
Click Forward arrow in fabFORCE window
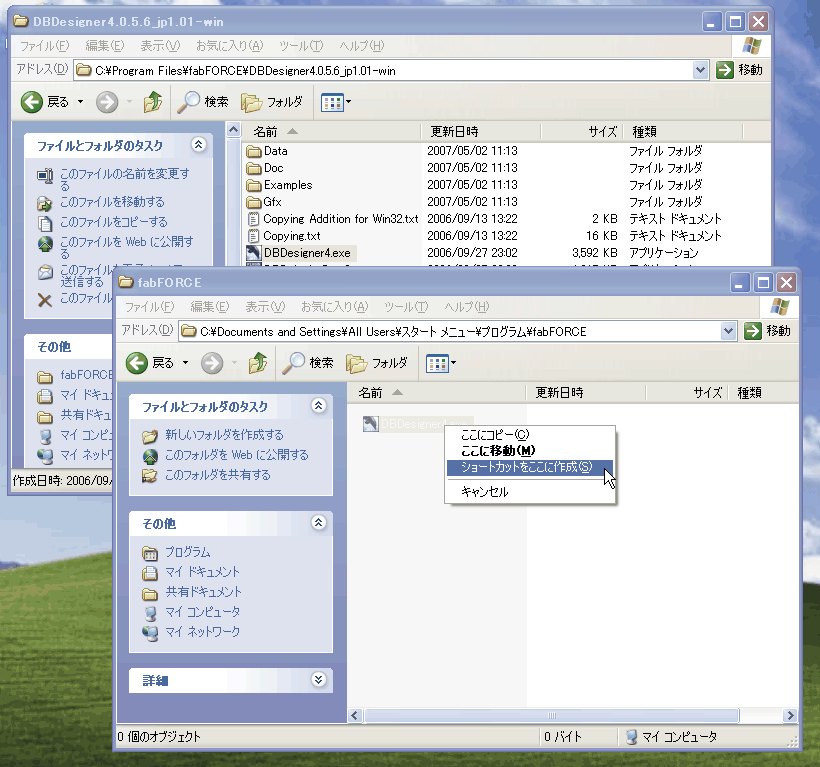click(212, 363)
